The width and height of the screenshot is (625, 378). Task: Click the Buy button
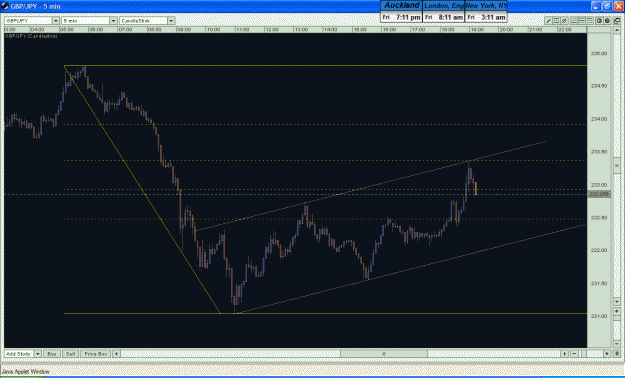(52, 354)
